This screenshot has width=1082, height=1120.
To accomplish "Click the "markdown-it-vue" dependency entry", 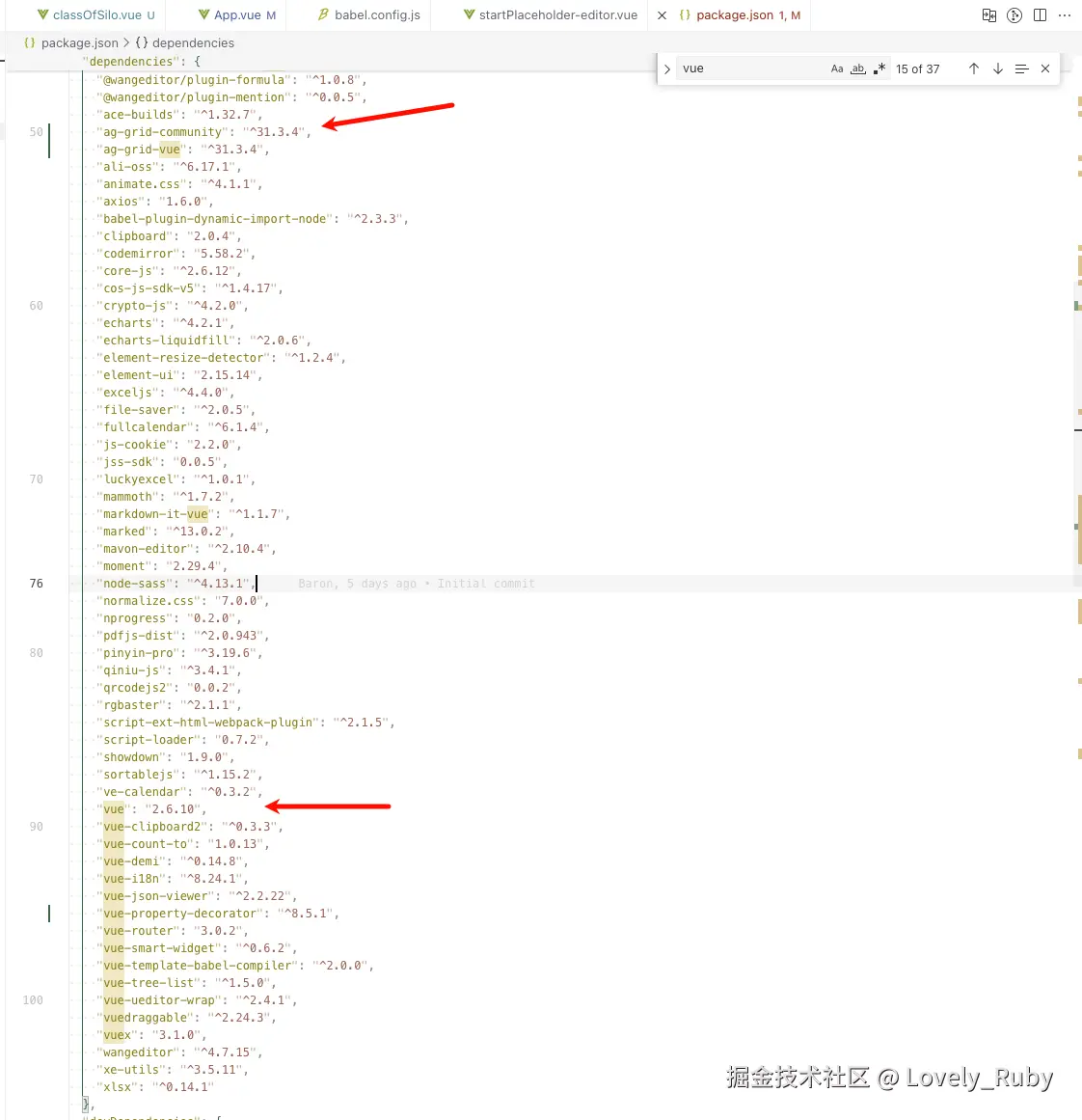I will 194,514.
